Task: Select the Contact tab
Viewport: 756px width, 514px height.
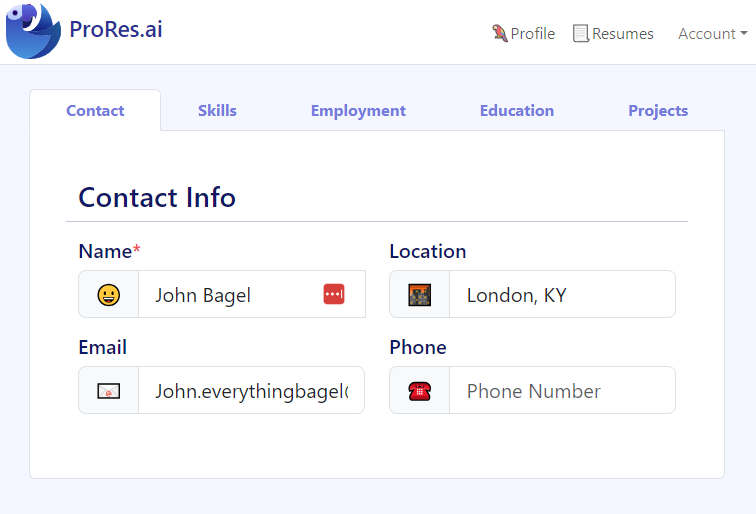Action: coord(95,110)
